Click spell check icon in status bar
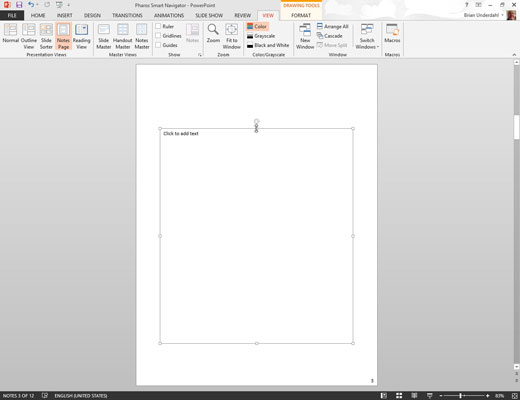Viewport: 520px width, 400px height. pos(45,396)
